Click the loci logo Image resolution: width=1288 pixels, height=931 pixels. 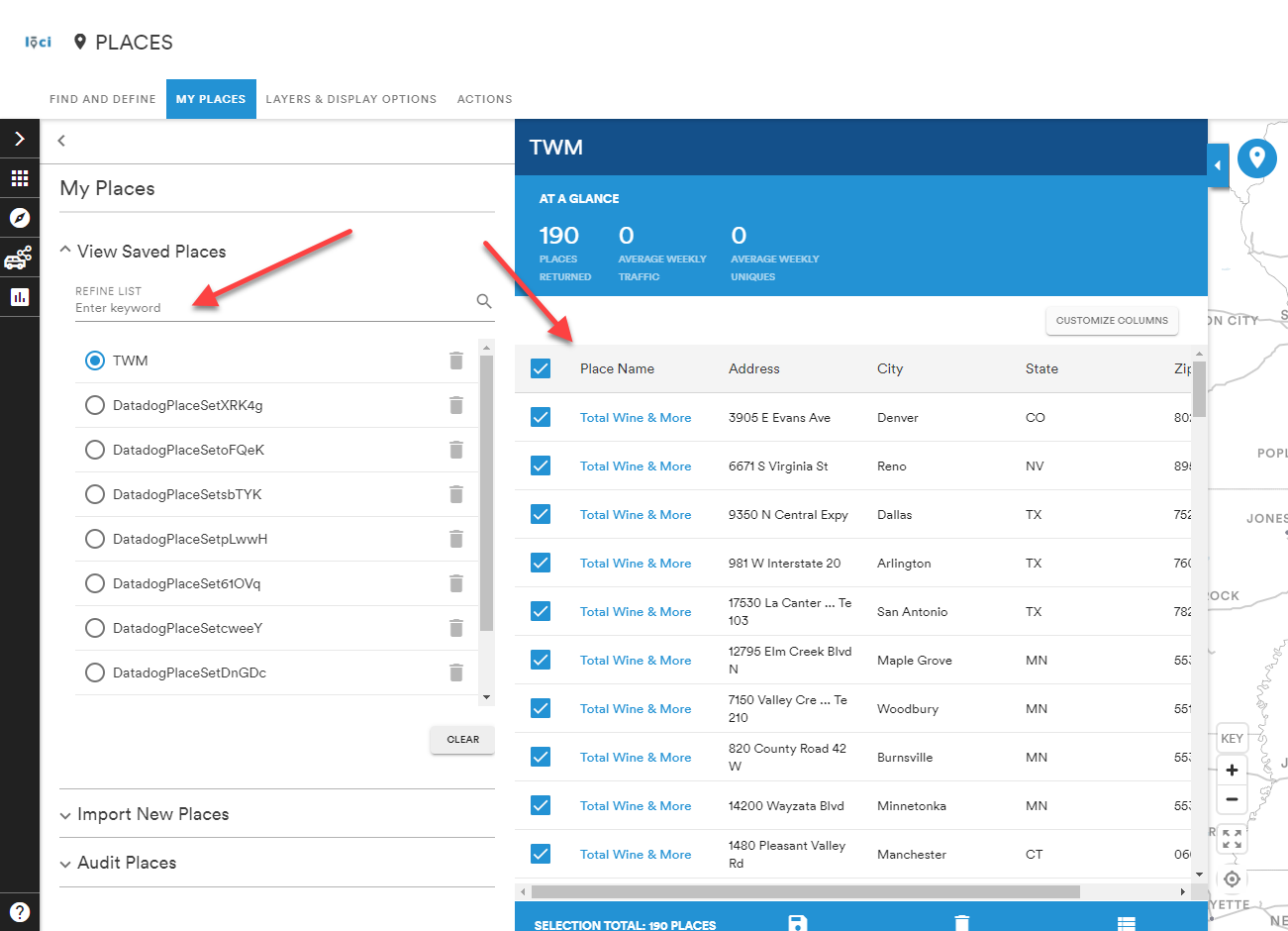point(39,42)
